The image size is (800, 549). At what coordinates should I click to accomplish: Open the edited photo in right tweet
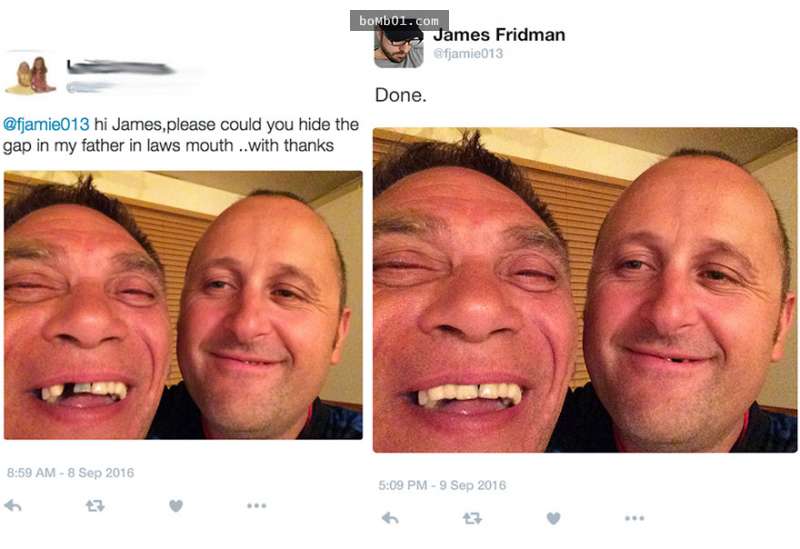pyautogui.click(x=585, y=290)
